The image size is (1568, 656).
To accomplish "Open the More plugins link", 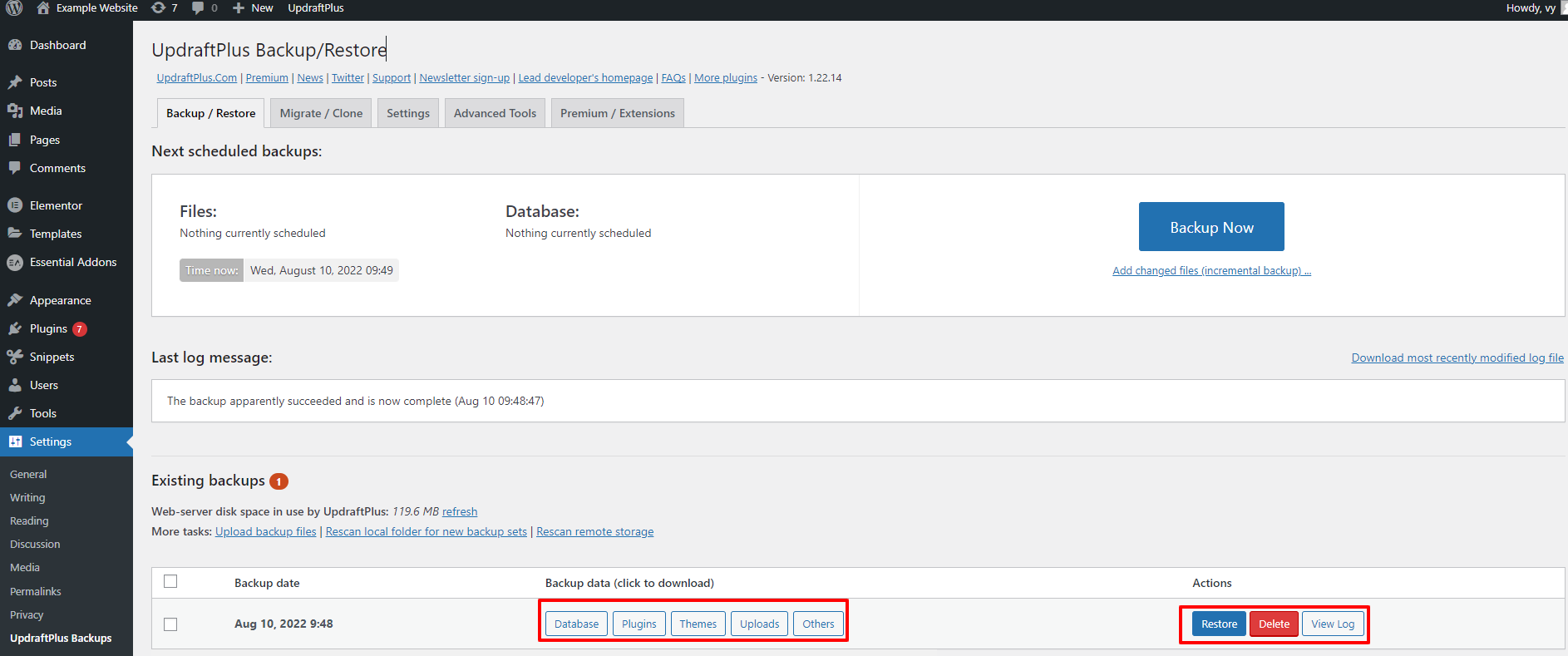I will [726, 77].
